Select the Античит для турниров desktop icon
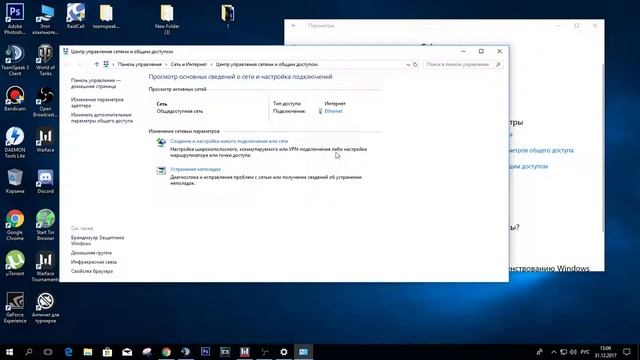The width and height of the screenshot is (640, 360). click(x=45, y=307)
